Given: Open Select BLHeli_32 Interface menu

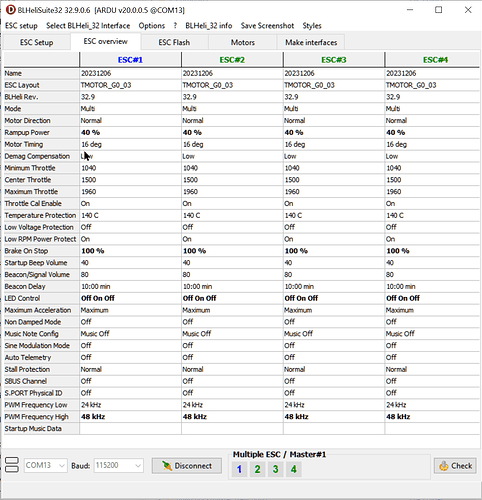Looking at the screenshot, I should tap(88, 26).
